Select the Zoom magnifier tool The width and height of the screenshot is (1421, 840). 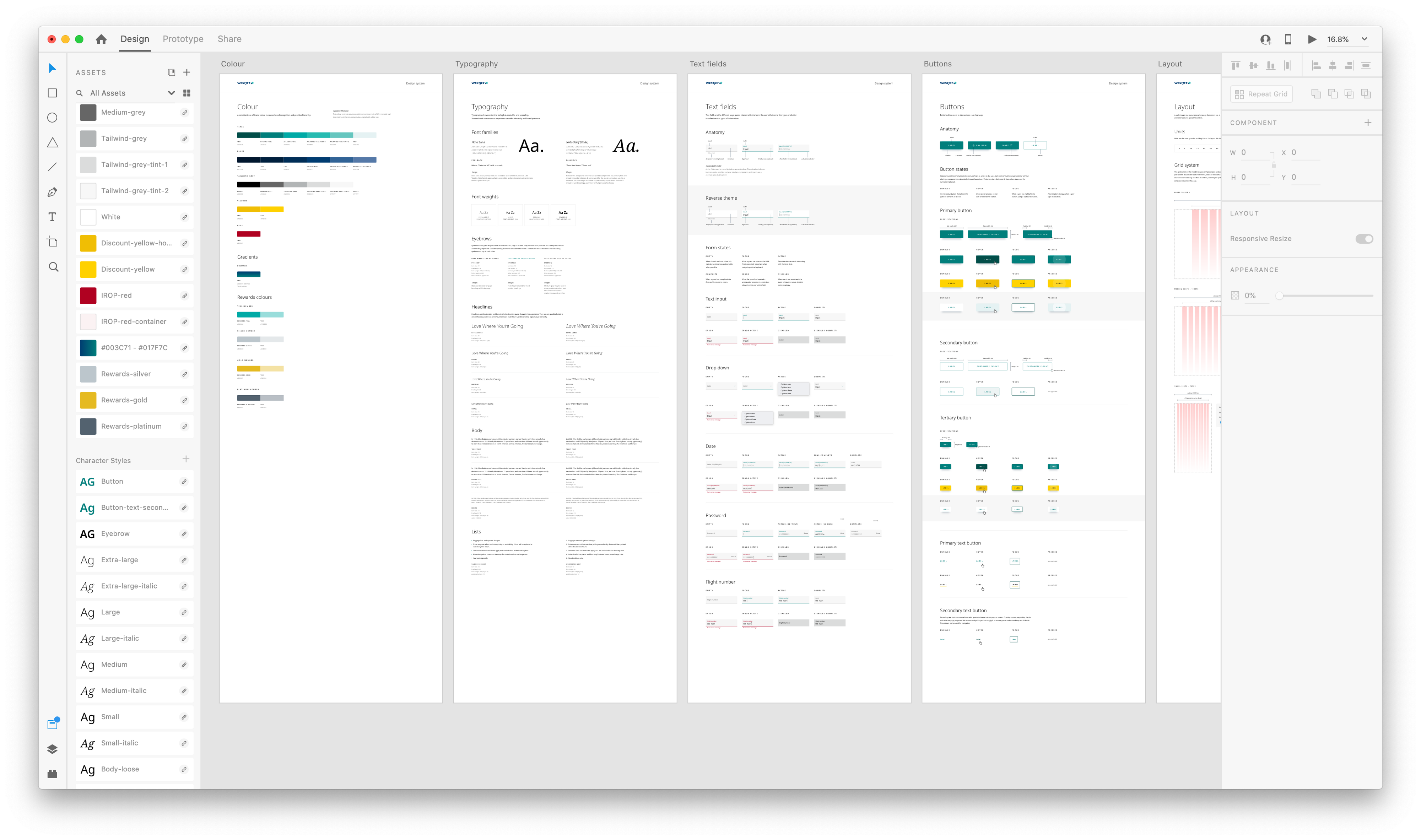click(x=53, y=267)
